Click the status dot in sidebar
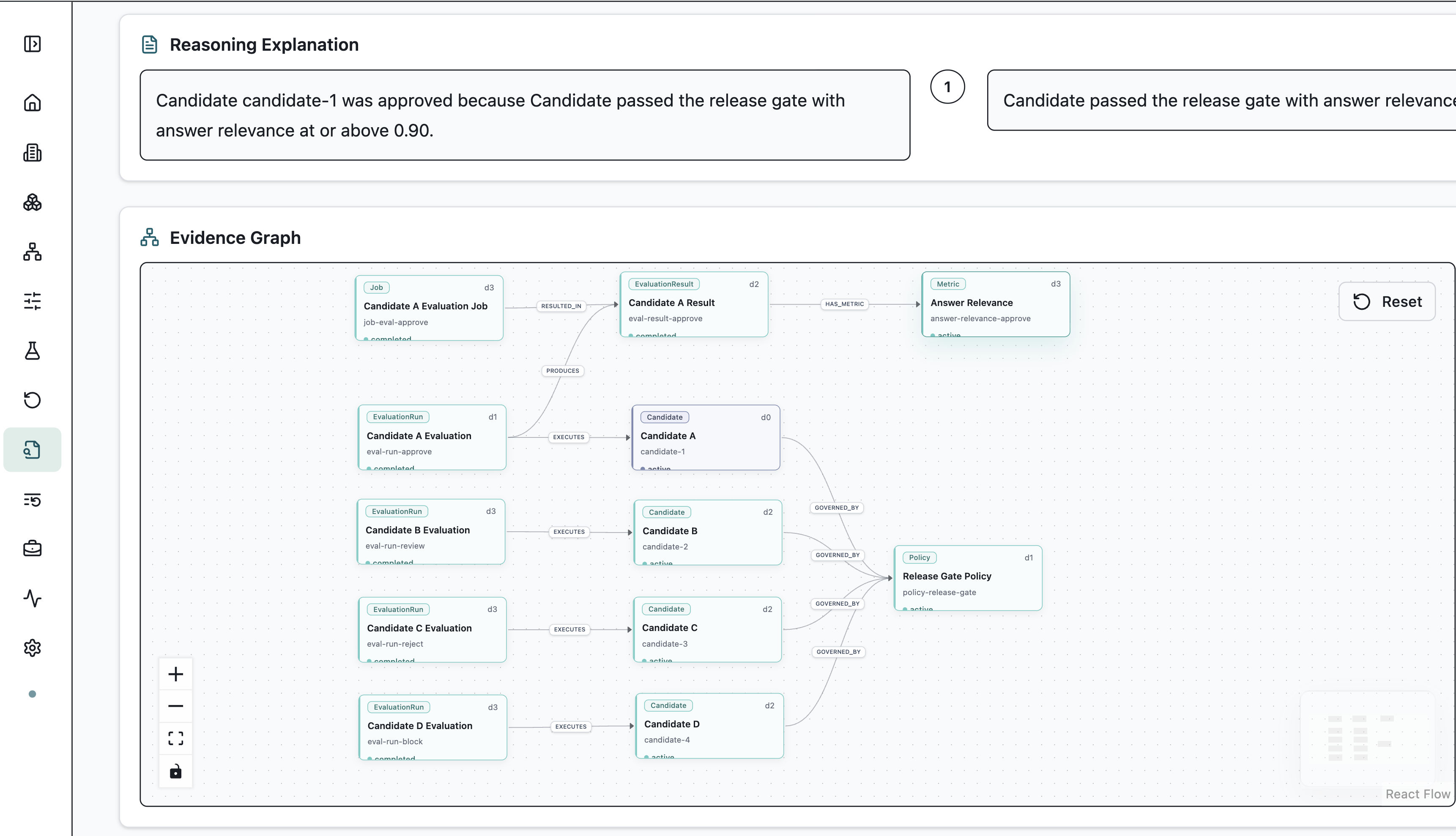1456x836 pixels. (32, 694)
